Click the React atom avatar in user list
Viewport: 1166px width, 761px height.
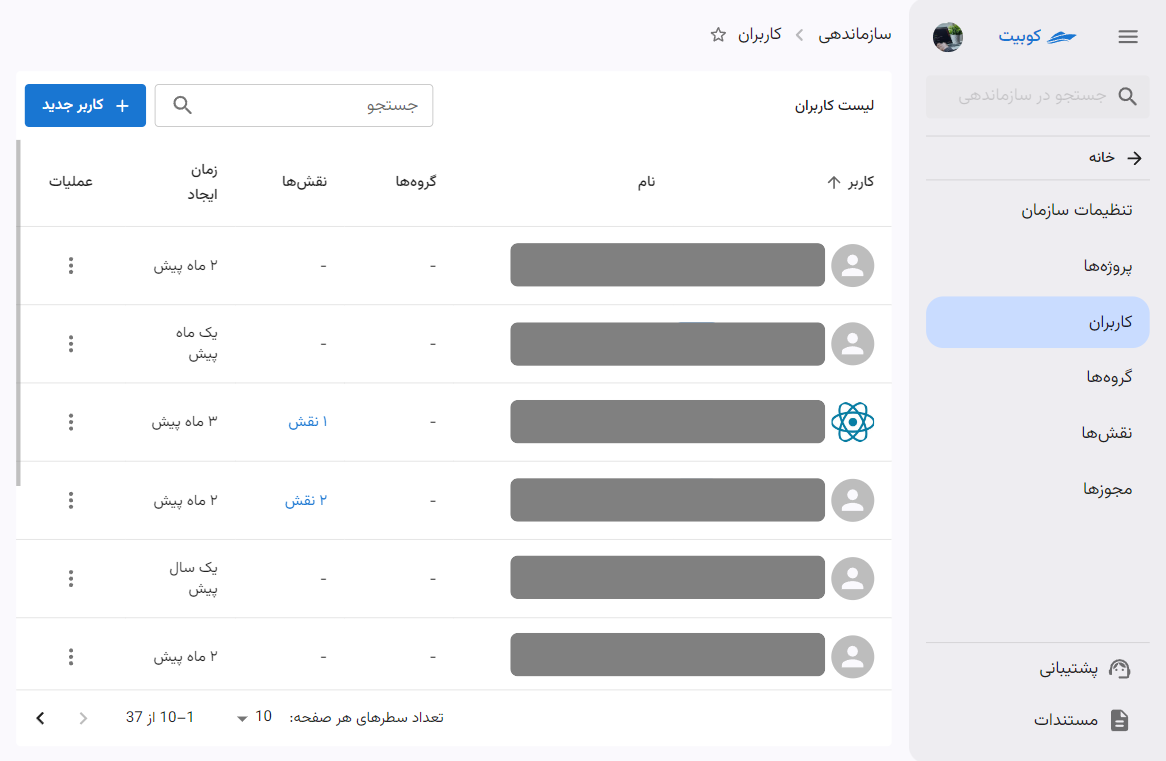coord(852,422)
